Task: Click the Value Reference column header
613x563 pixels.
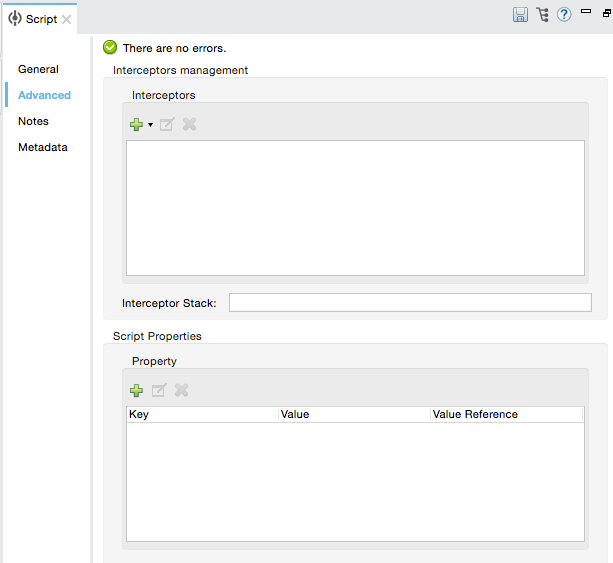Action: coord(506,414)
